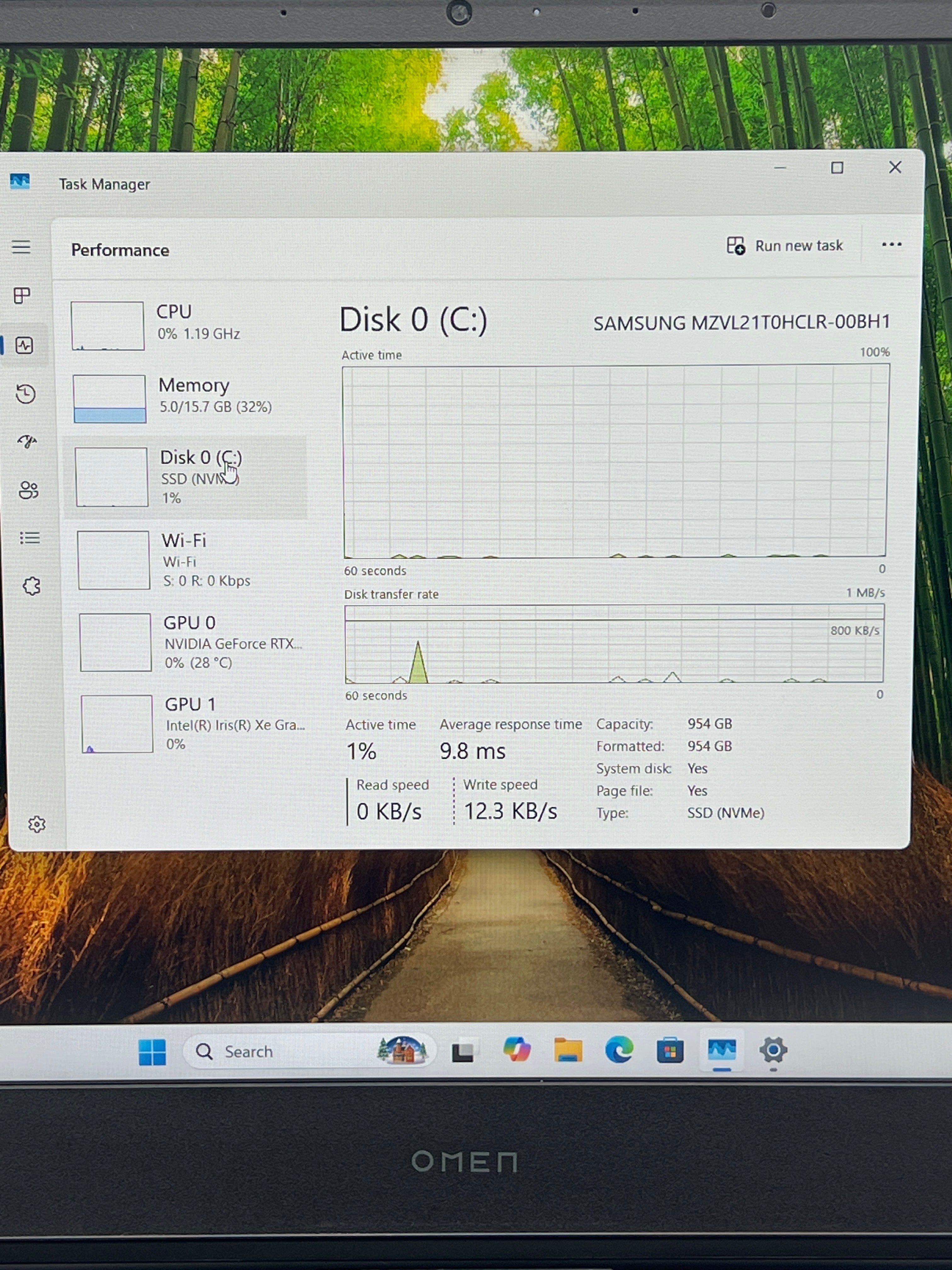Open the Details page icon in sidebar

[30, 538]
